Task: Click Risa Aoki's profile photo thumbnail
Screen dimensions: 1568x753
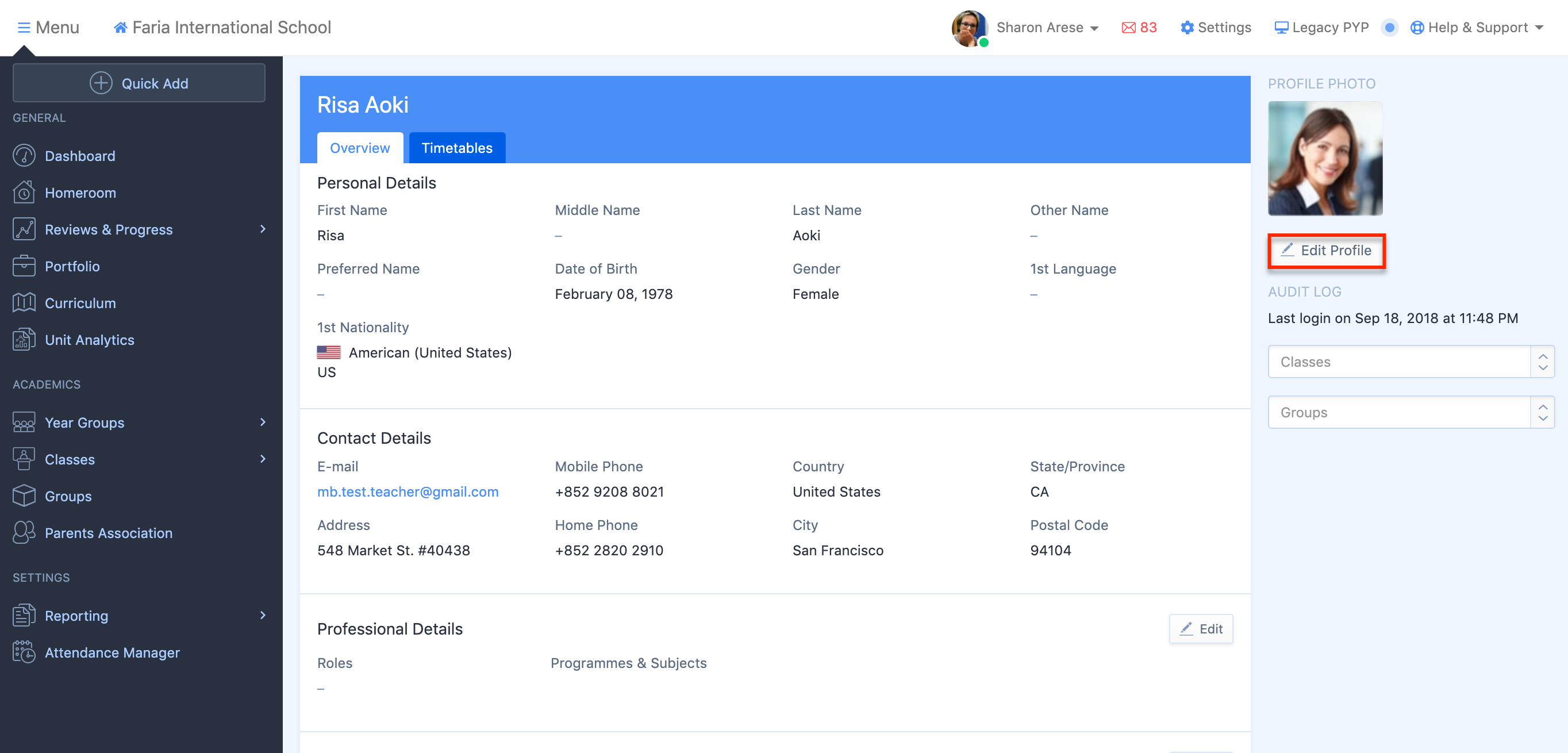Action: (x=1324, y=158)
